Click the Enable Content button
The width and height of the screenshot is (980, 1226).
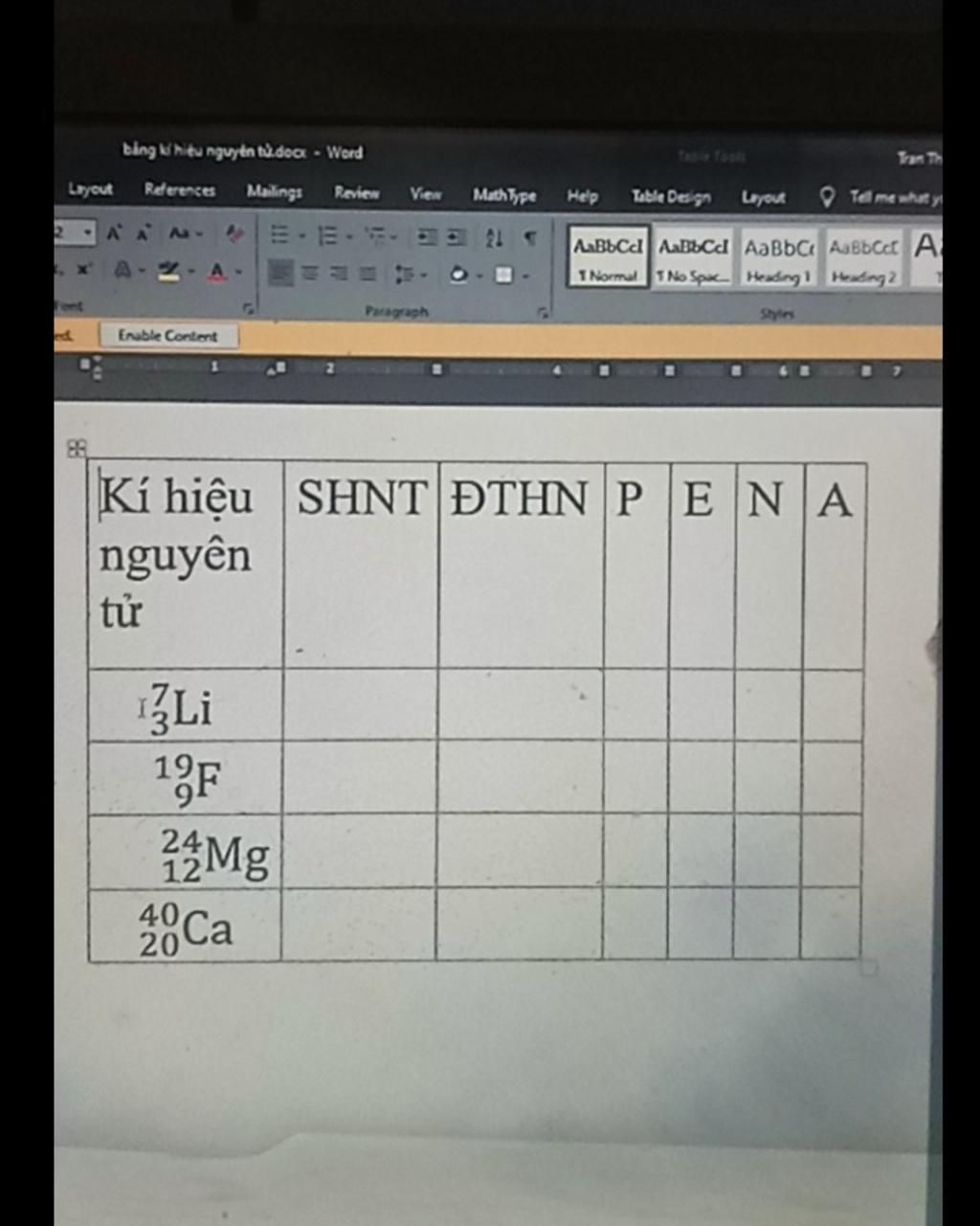click(167, 336)
